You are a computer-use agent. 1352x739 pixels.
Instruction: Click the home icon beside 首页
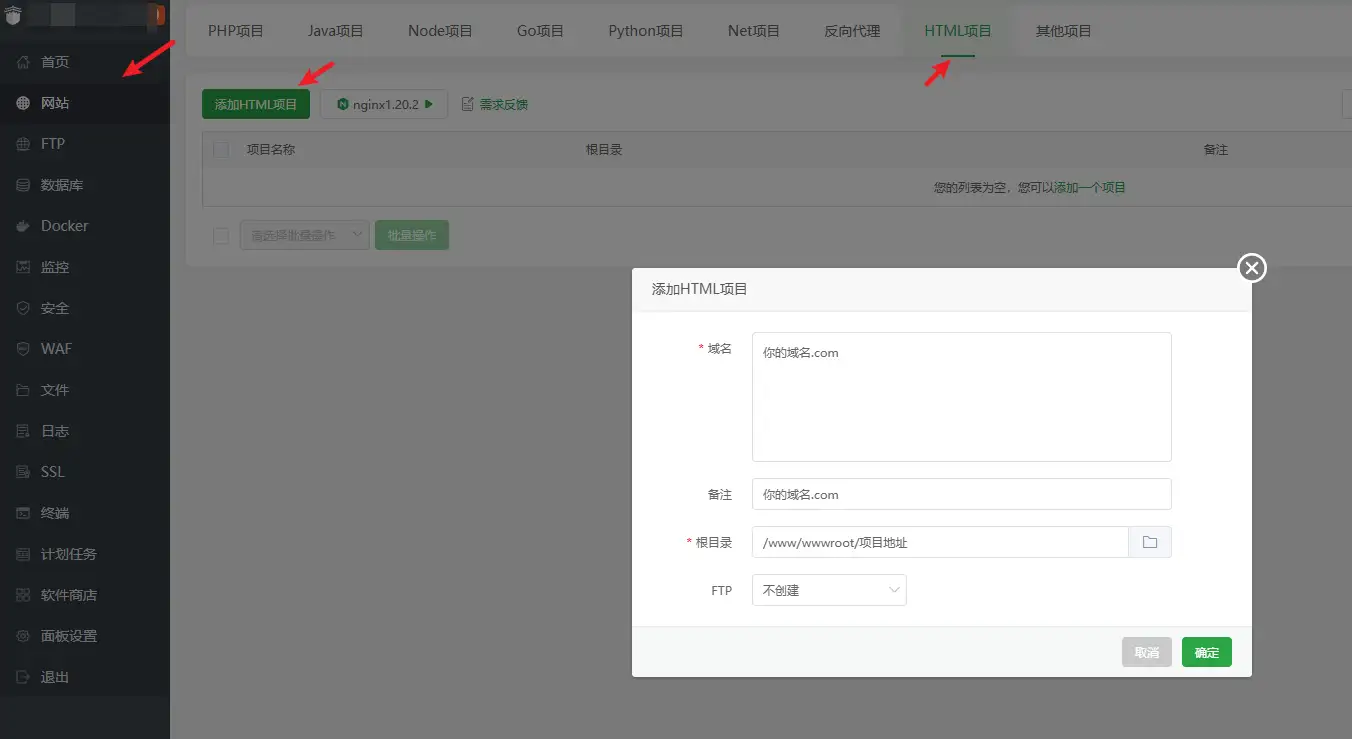[x=23, y=62]
